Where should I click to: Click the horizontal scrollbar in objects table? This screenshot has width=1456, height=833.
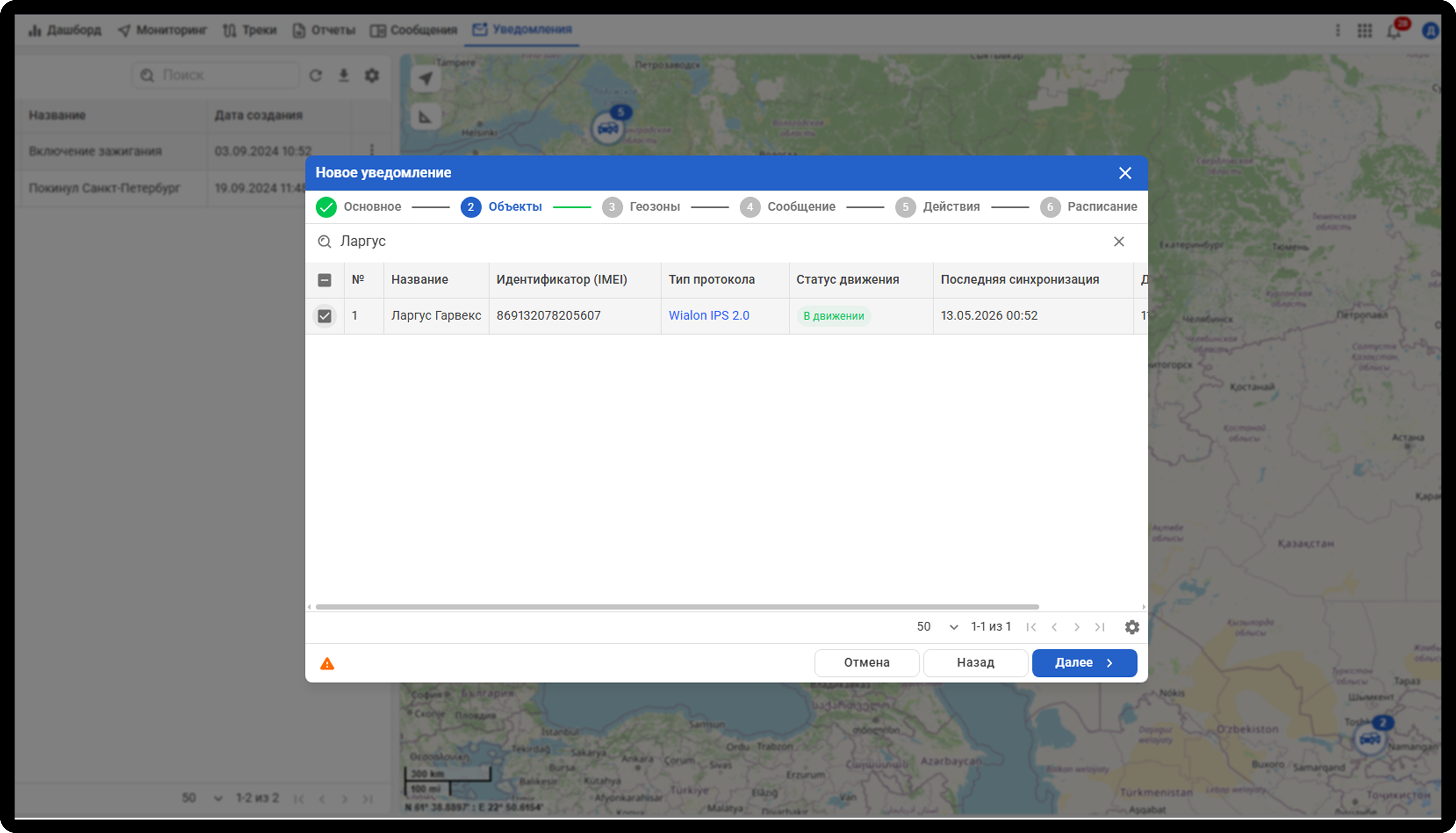tap(677, 607)
